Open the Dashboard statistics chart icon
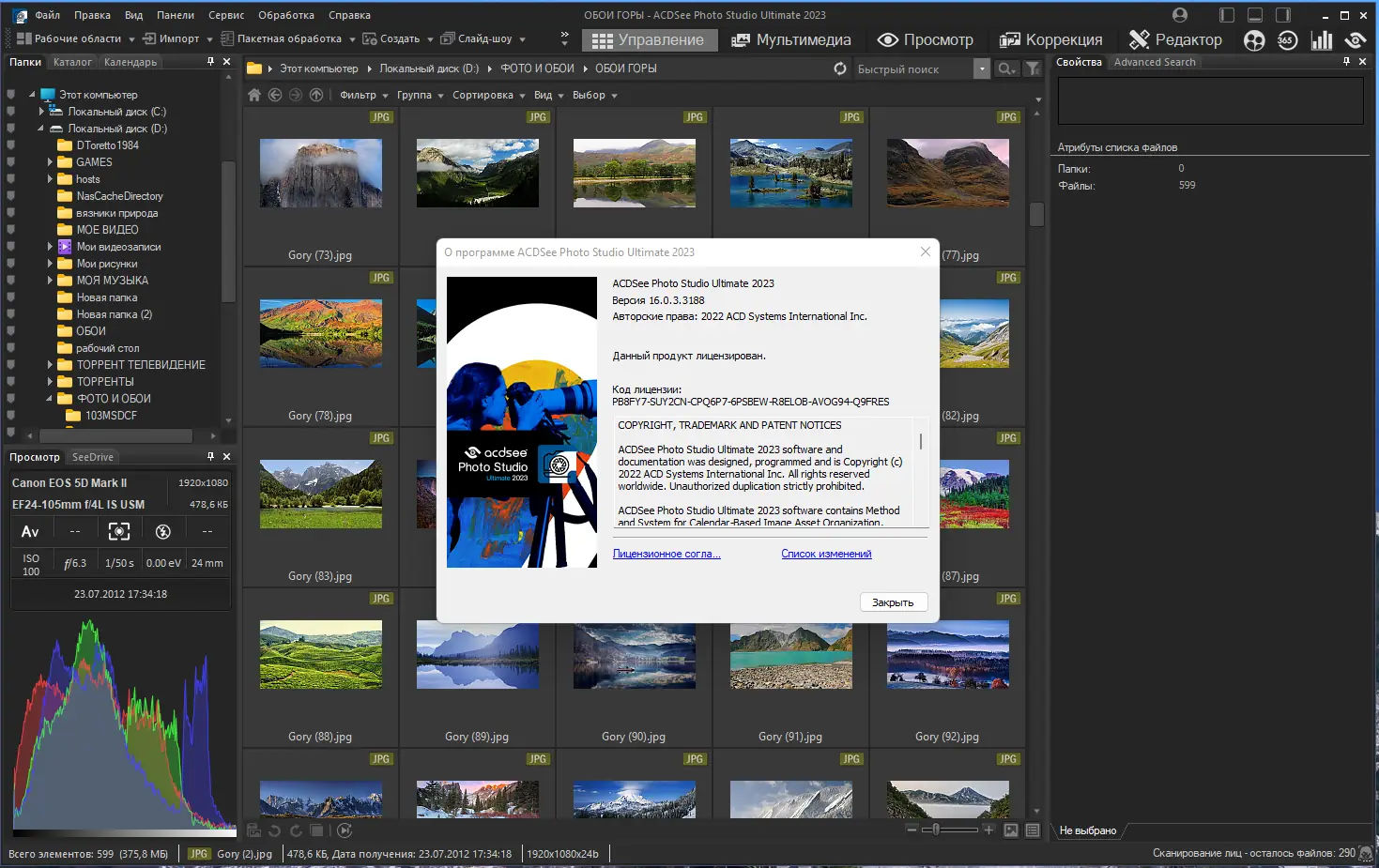Screen dimensions: 1379x868 (1322, 39)
